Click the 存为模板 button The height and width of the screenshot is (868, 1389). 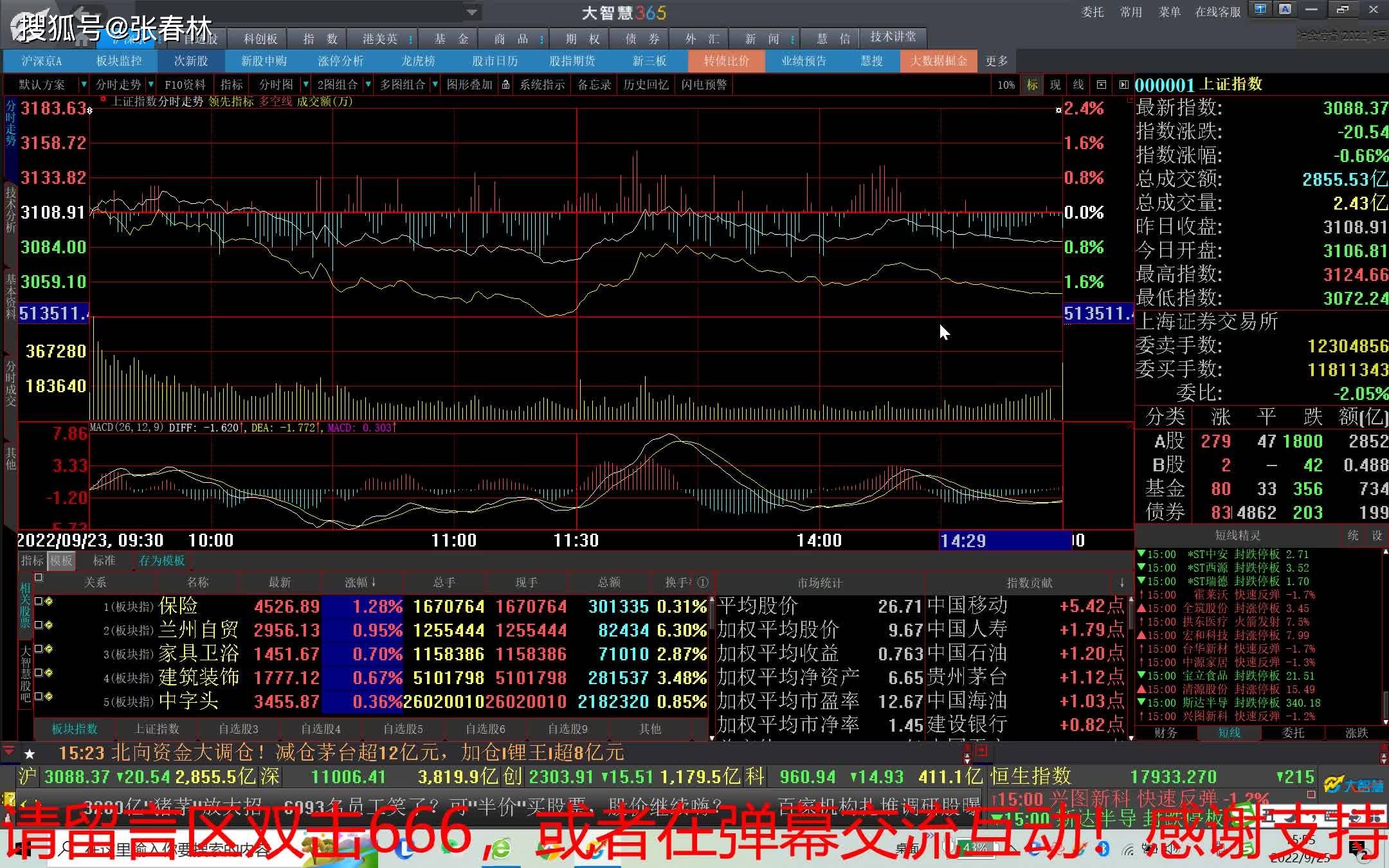(161, 561)
